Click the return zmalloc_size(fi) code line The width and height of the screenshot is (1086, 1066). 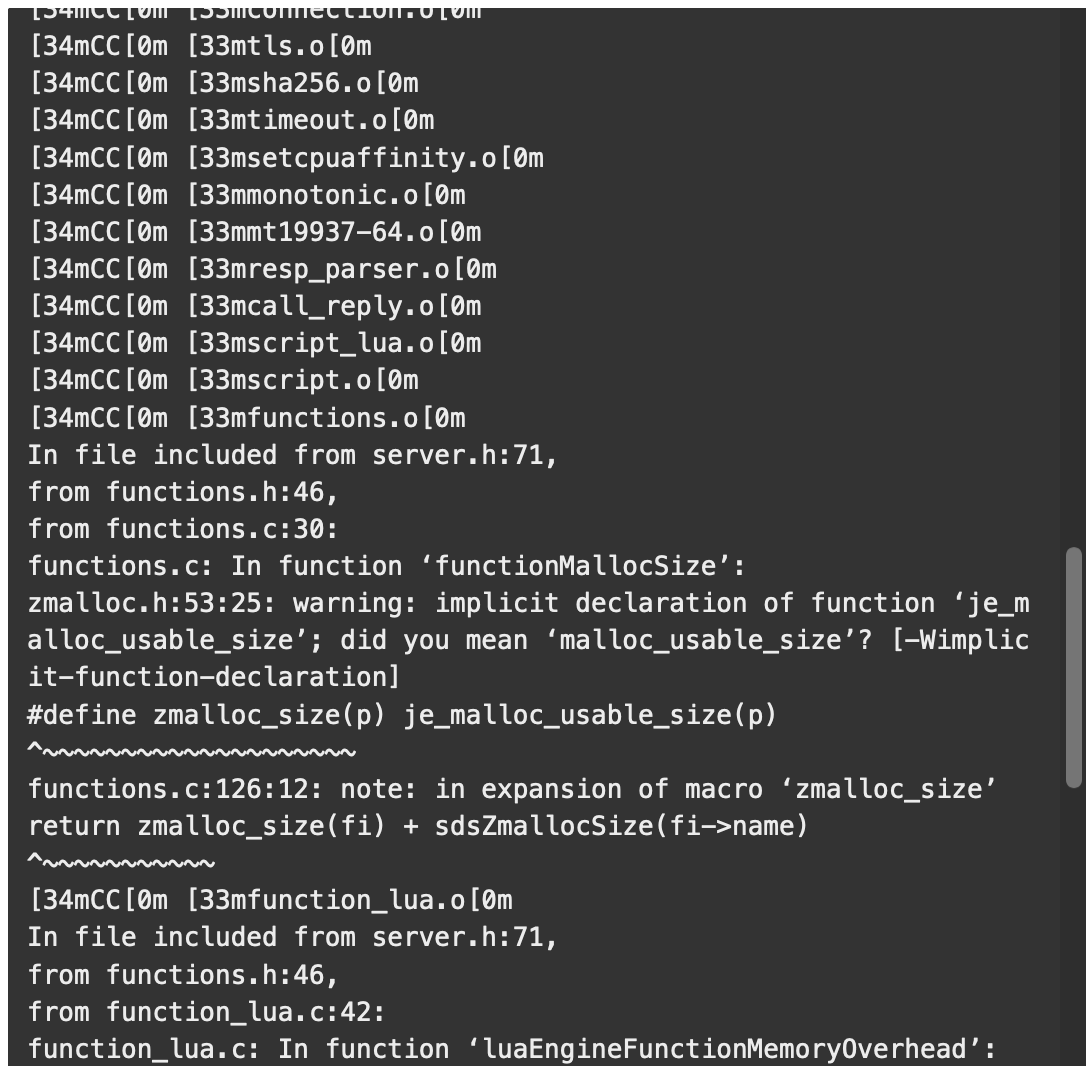(x=418, y=826)
